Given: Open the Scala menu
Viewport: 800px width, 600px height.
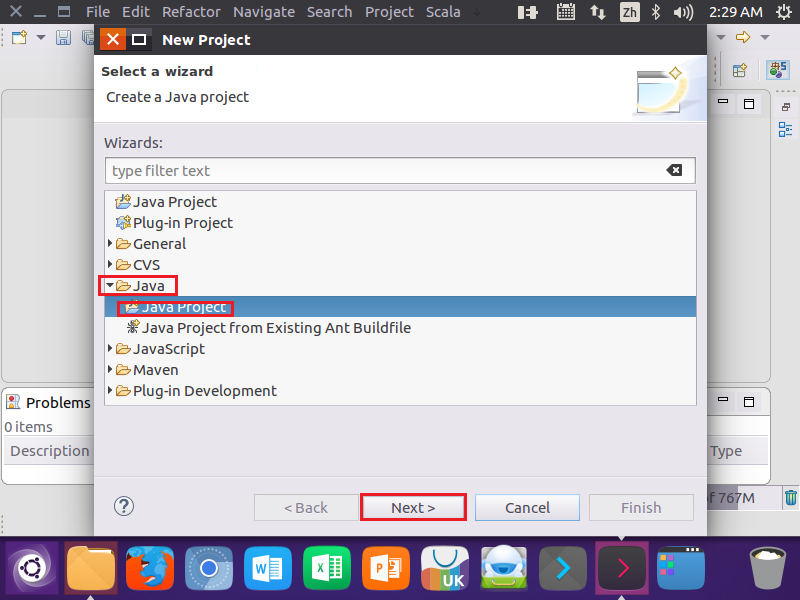Looking at the screenshot, I should (443, 12).
